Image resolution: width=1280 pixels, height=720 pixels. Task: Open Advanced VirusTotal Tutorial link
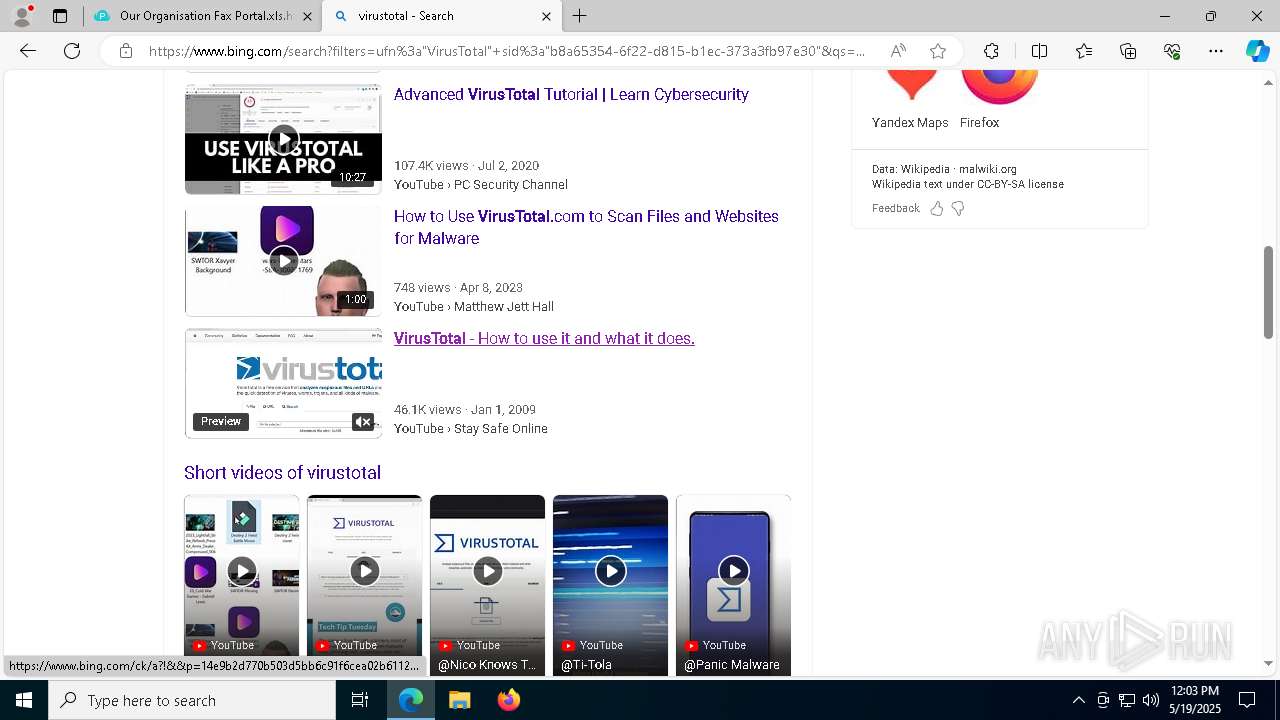pos(571,94)
